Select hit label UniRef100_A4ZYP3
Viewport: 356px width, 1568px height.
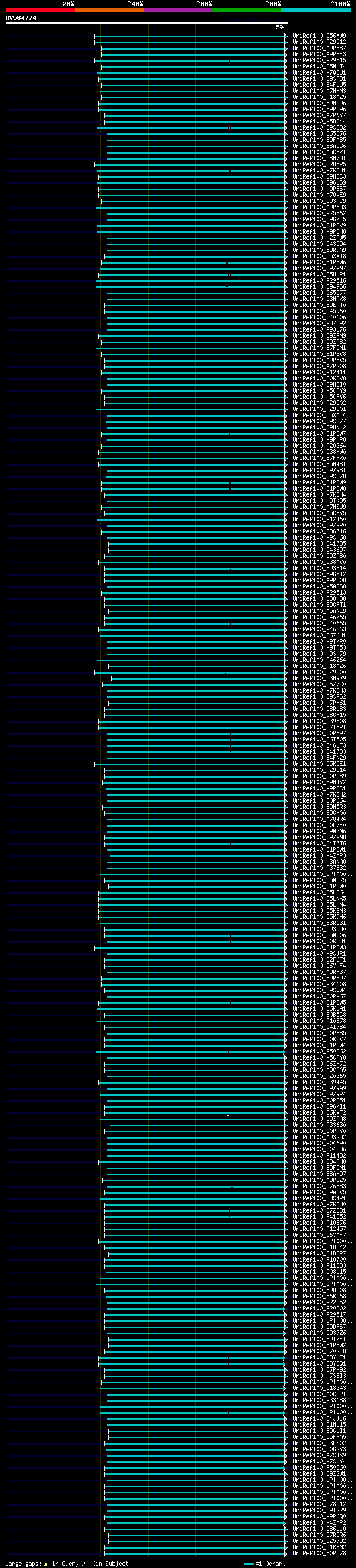[319, 856]
